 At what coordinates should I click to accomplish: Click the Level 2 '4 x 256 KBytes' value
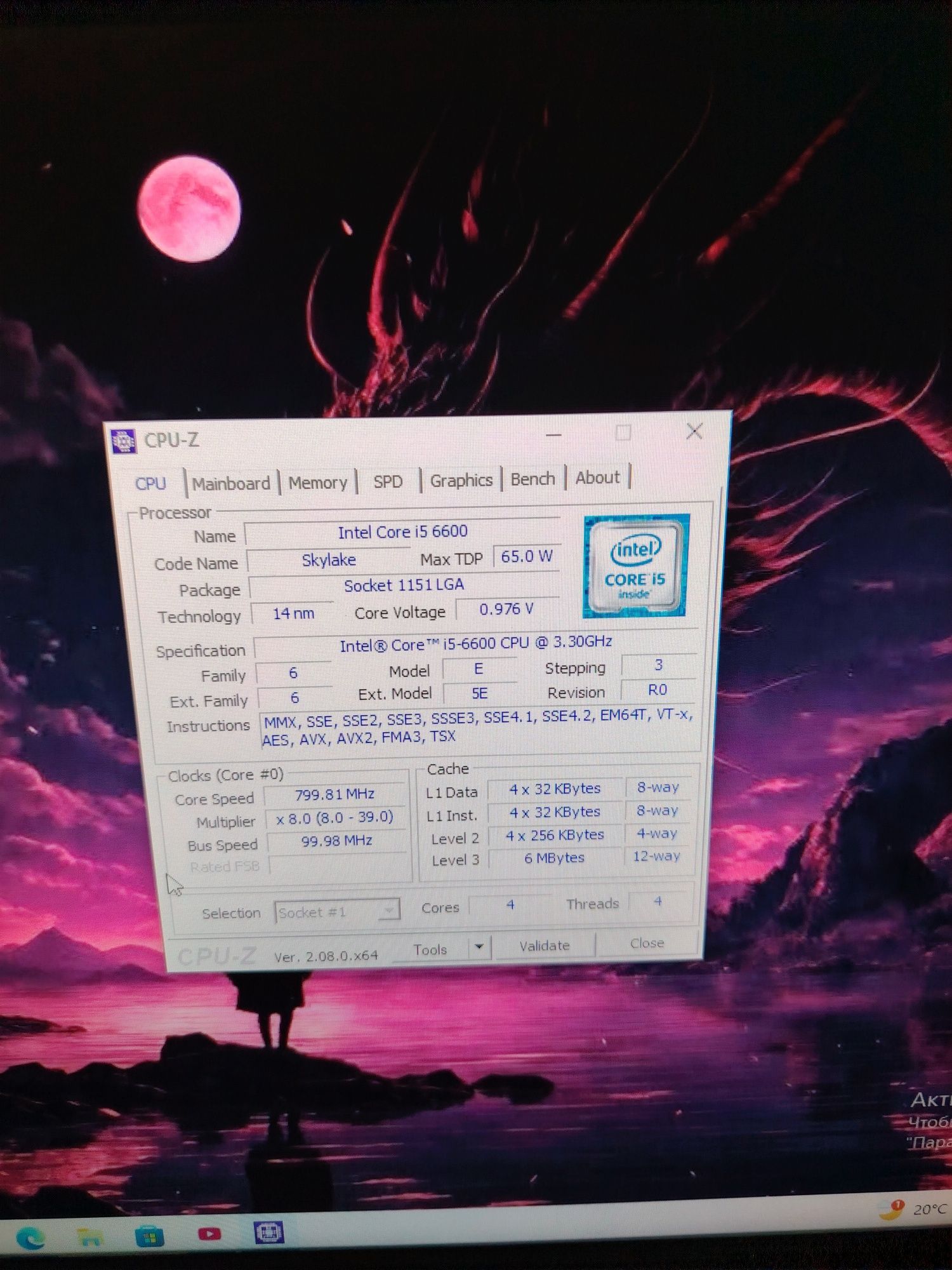click(555, 835)
